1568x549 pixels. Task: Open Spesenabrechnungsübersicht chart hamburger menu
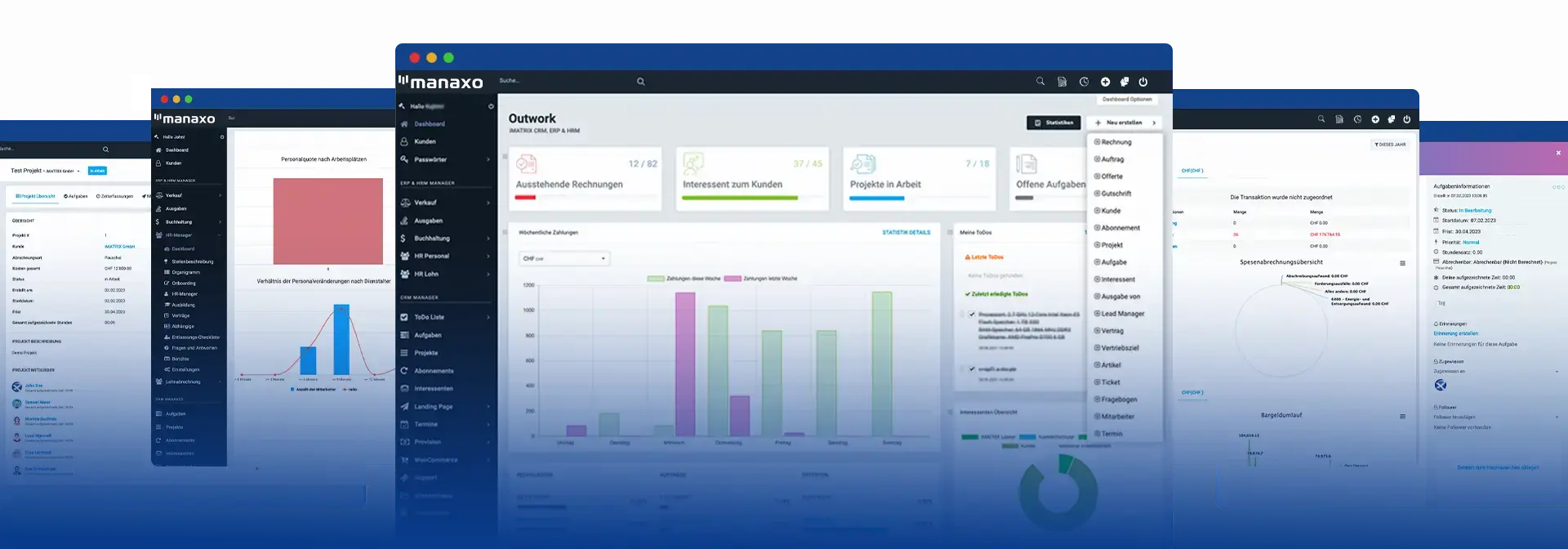point(1402,263)
